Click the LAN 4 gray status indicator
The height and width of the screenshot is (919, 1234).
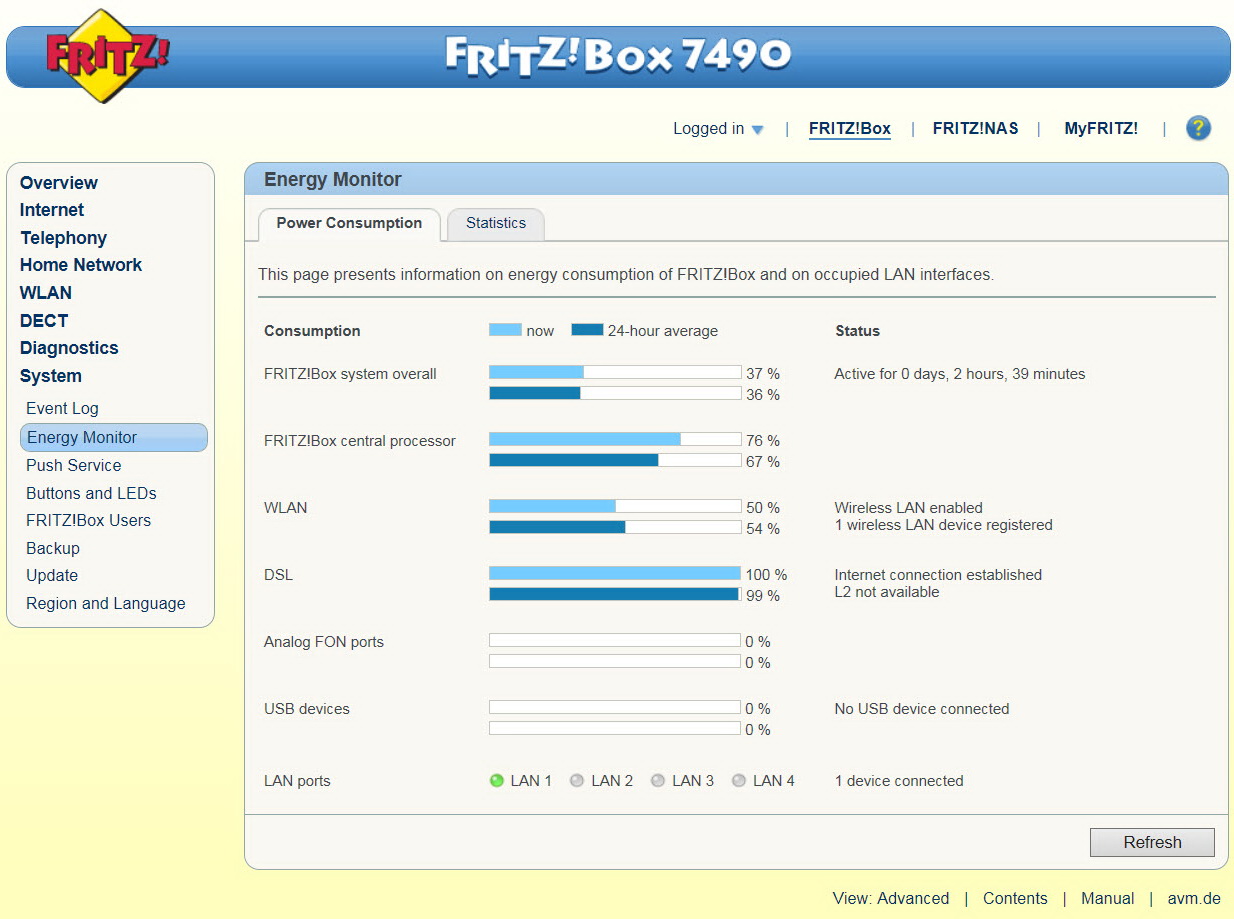click(x=739, y=781)
